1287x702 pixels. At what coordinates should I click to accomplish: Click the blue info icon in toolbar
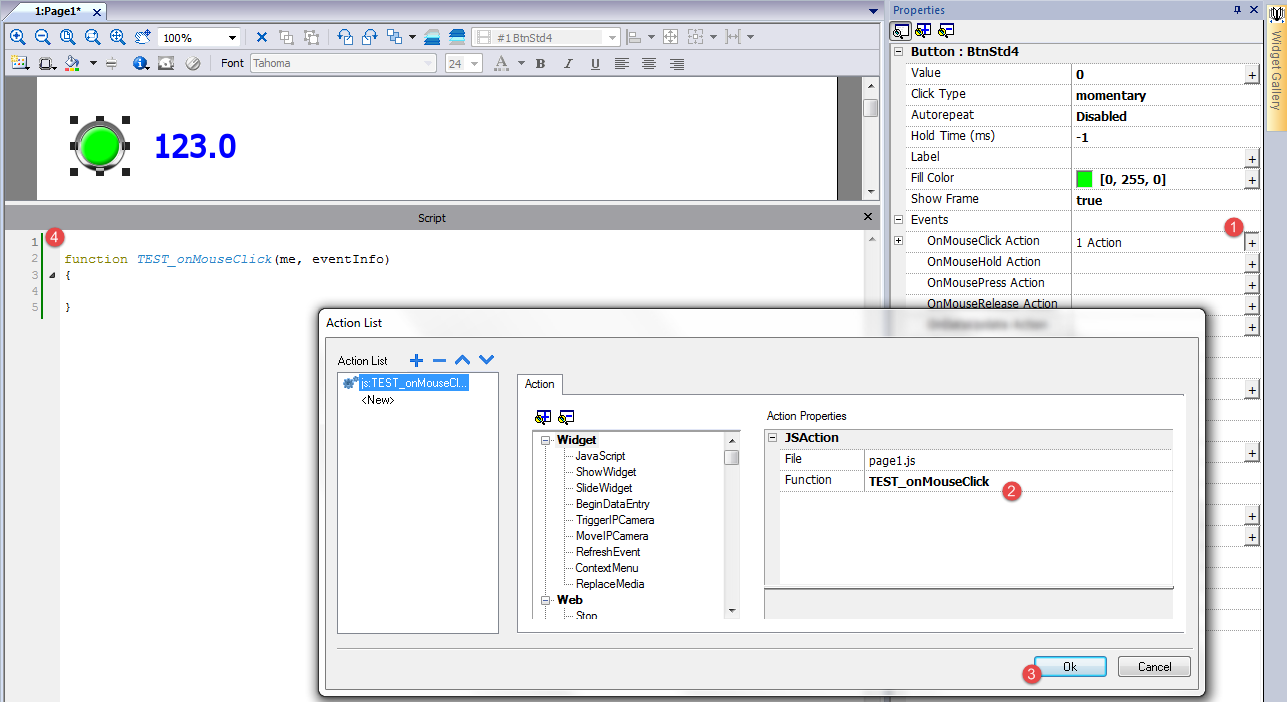point(140,64)
